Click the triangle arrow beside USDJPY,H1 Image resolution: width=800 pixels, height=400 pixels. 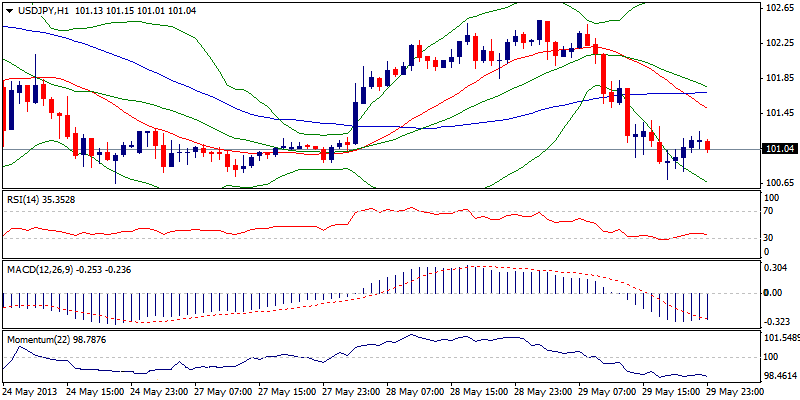click(8, 10)
